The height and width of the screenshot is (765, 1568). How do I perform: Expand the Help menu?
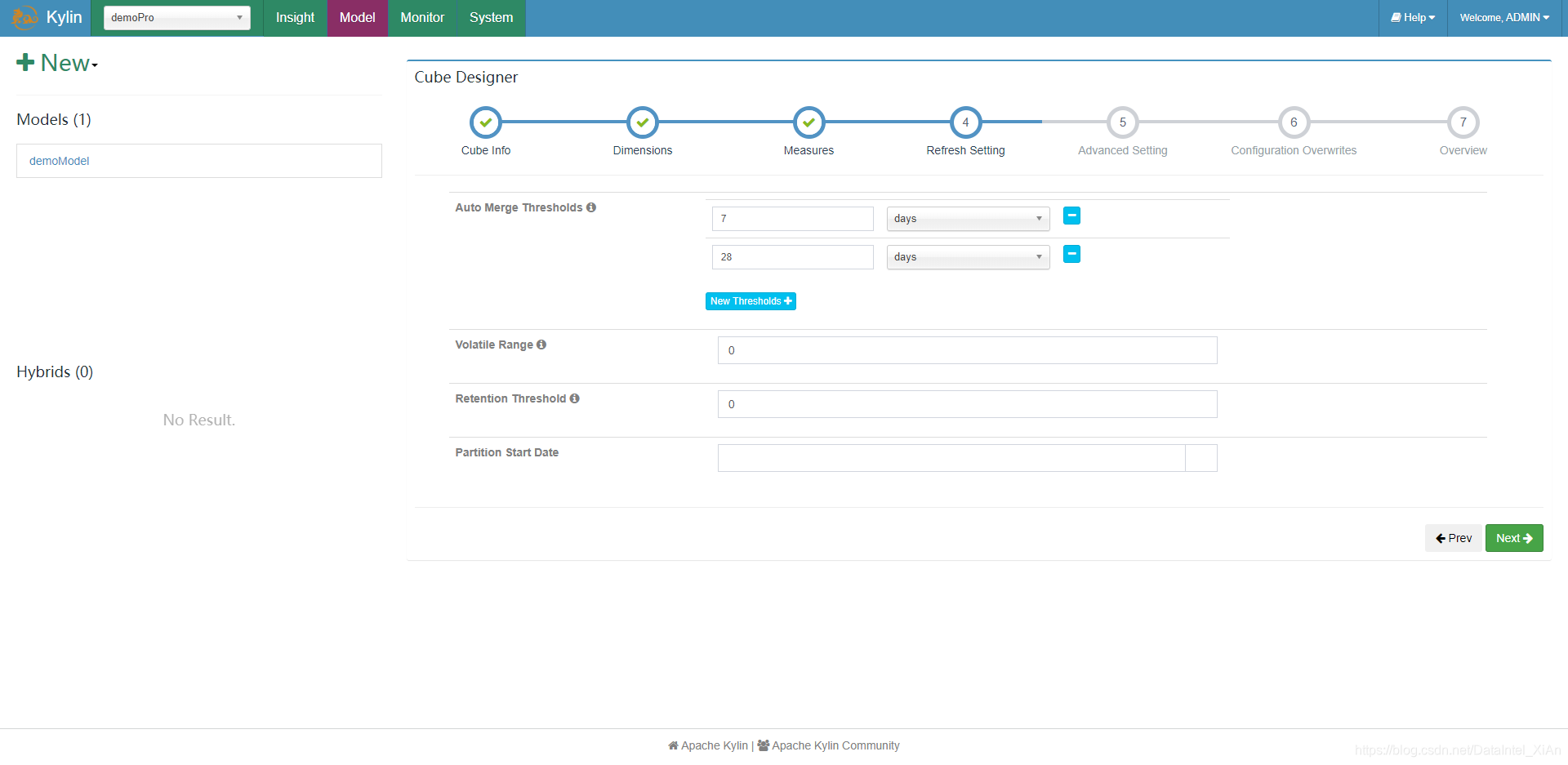click(x=1413, y=17)
